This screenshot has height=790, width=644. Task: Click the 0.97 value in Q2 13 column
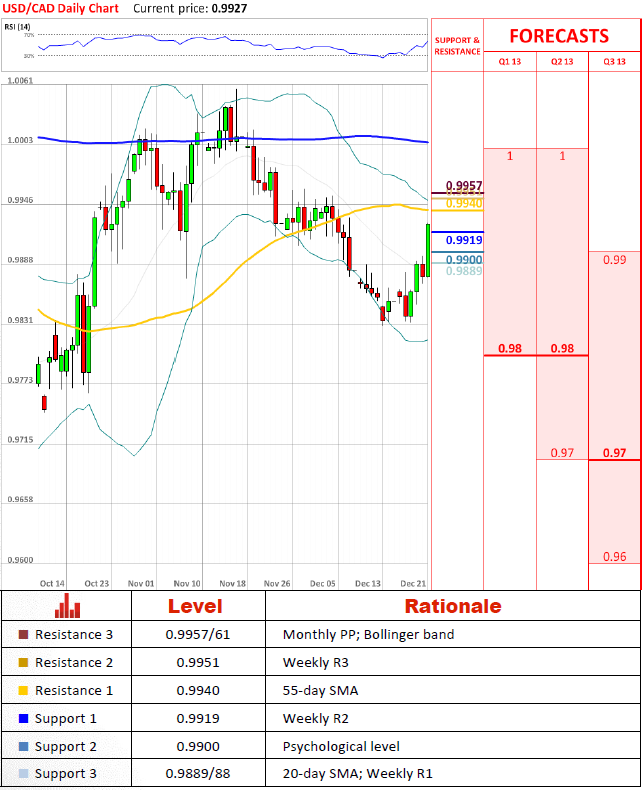[x=562, y=452]
